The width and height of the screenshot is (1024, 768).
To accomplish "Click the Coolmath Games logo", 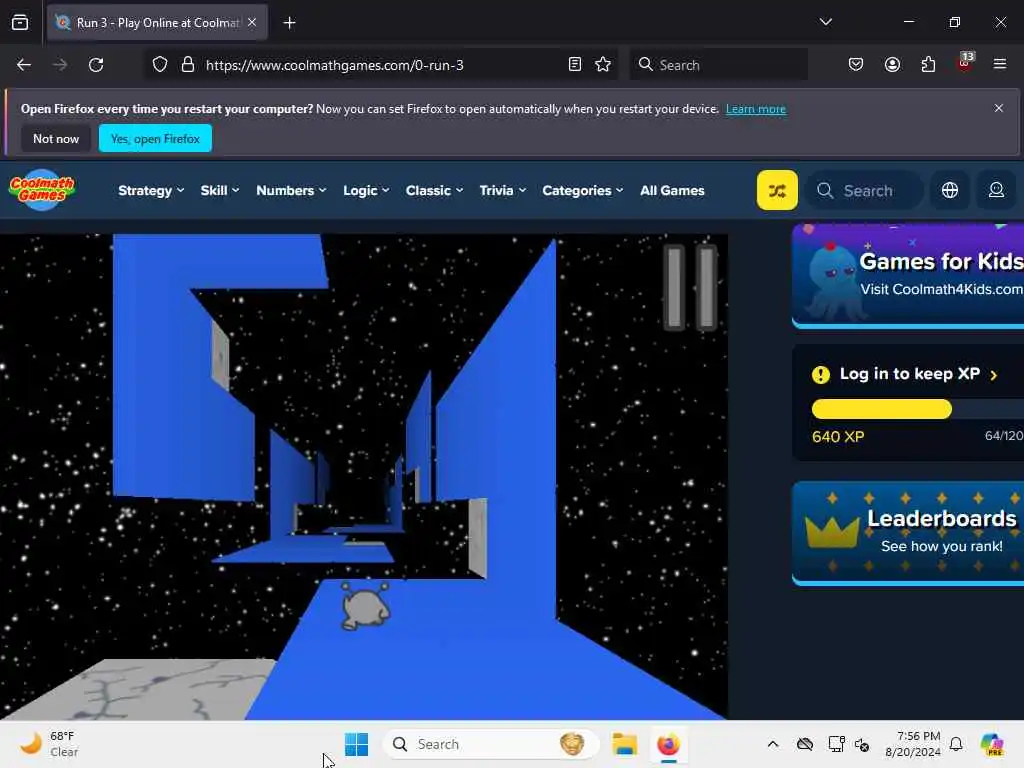I will pyautogui.click(x=42, y=190).
